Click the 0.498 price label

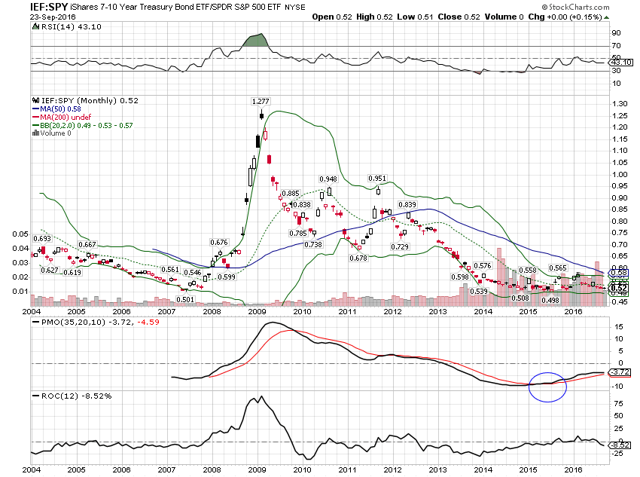click(550, 301)
